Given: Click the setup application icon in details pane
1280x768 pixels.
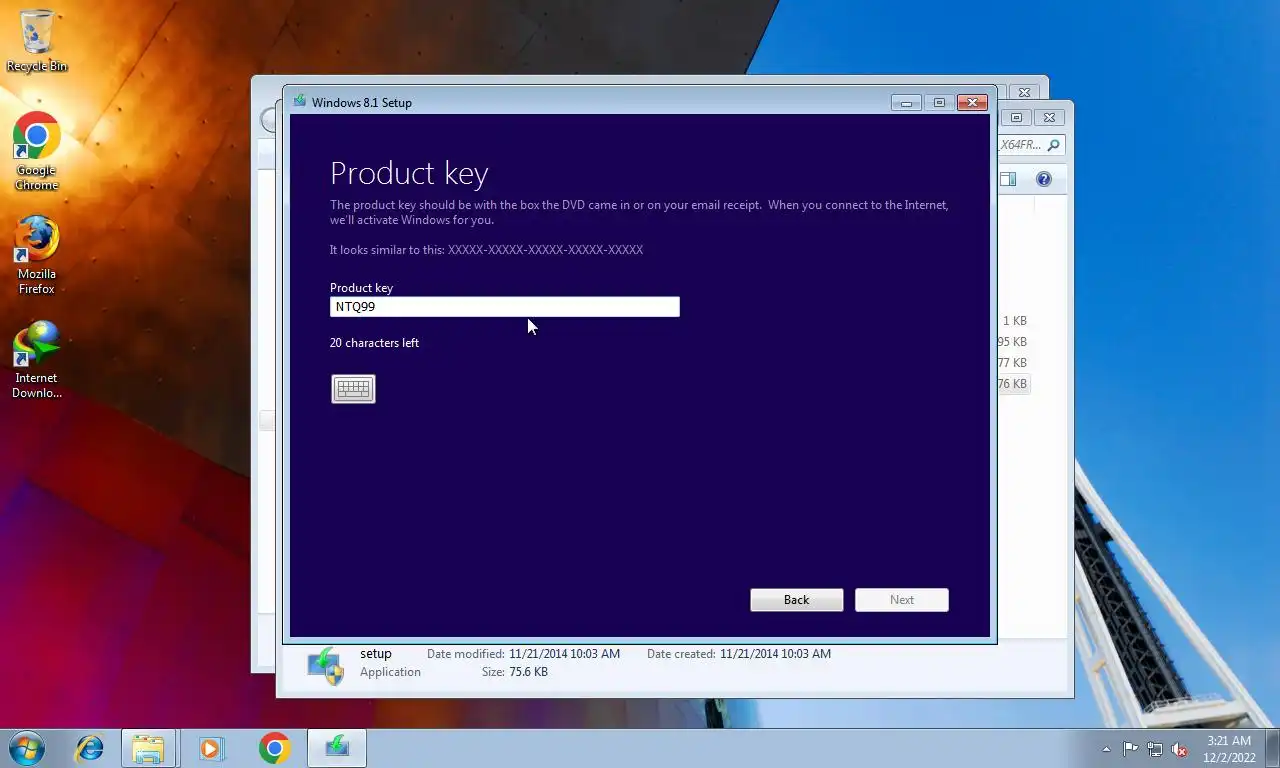Looking at the screenshot, I should 326,665.
